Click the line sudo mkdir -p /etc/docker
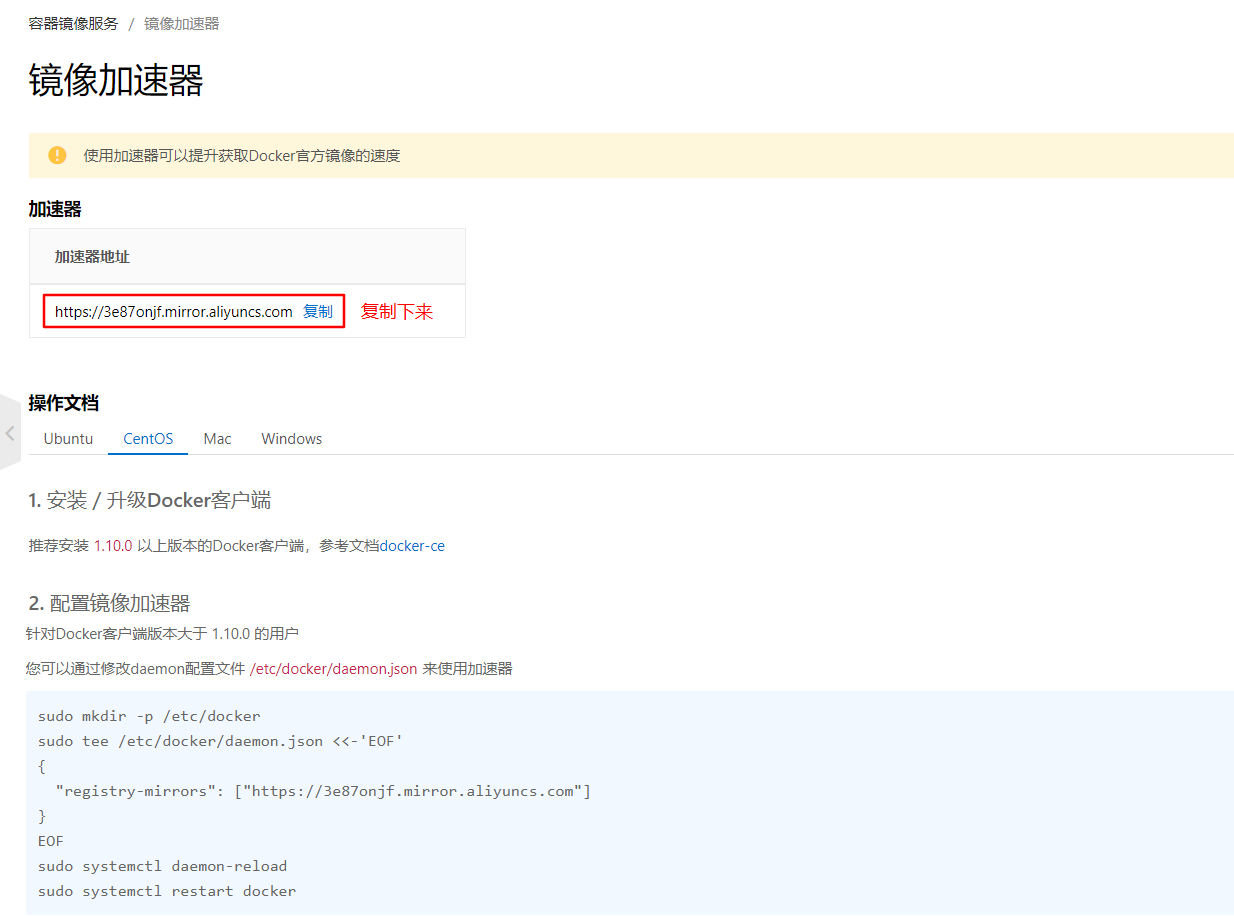Image resolution: width=1234 pixels, height=916 pixels. [149, 716]
